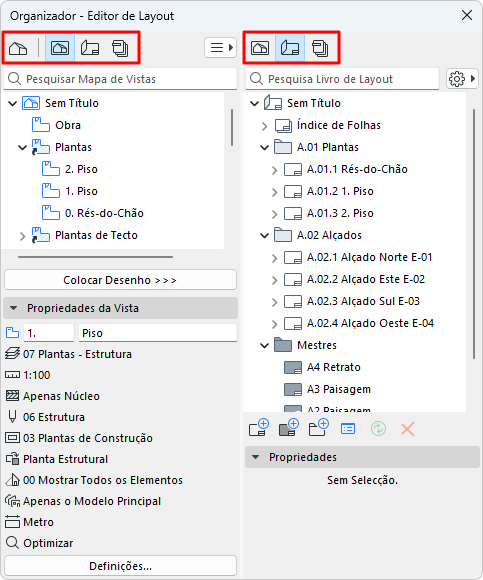Click the layer combination icon for 07 Plantas - Estrutura
This screenshot has width=483, height=580.
coord(12,354)
